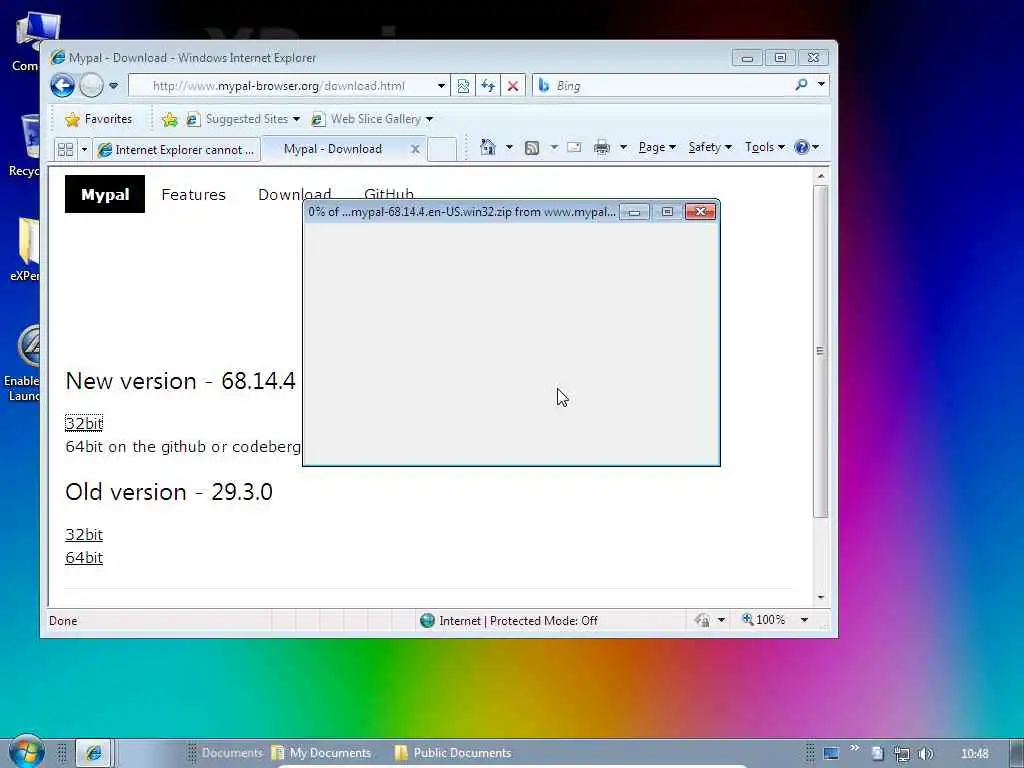This screenshot has width=1024, height=768.
Task: Open the Windows Start orb
Action: coord(26,752)
